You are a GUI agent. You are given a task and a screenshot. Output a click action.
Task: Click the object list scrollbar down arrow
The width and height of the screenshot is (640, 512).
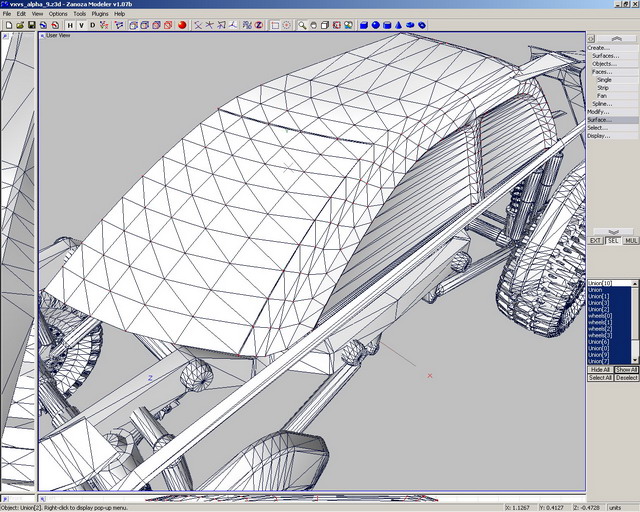[x=634, y=359]
